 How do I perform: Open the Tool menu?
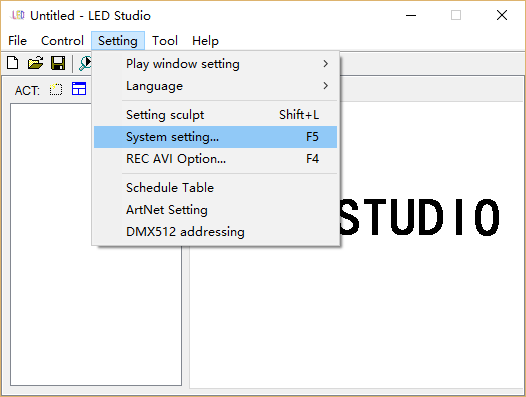point(165,41)
